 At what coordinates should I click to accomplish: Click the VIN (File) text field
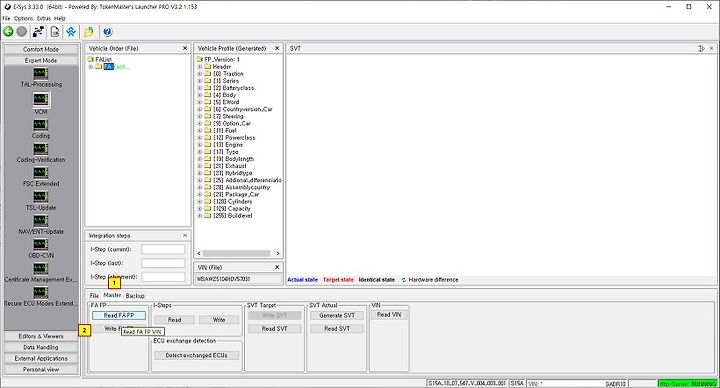tap(238, 279)
